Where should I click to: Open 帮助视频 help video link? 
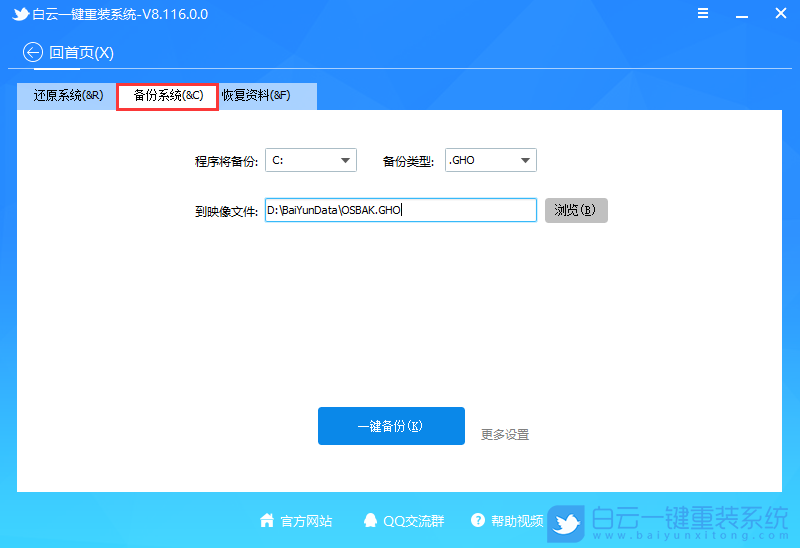[517, 521]
